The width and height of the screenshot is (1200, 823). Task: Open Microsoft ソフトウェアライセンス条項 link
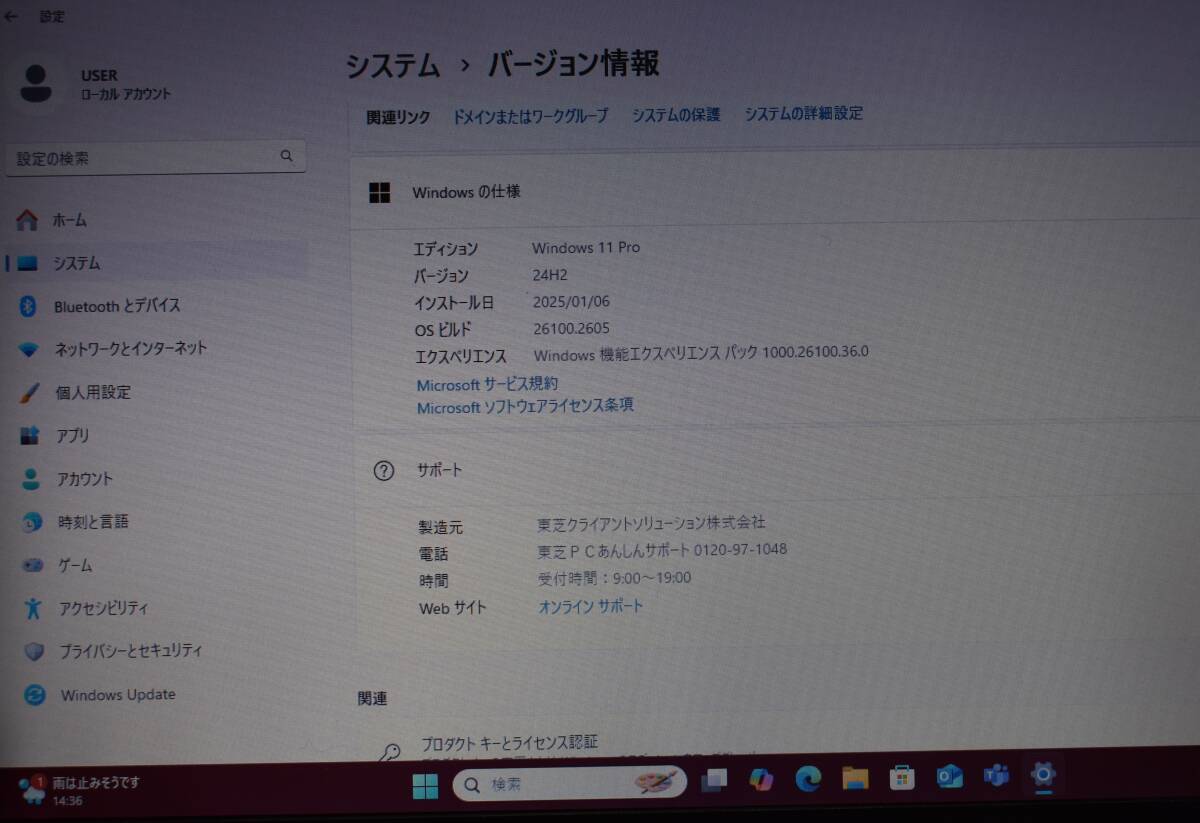click(x=525, y=406)
